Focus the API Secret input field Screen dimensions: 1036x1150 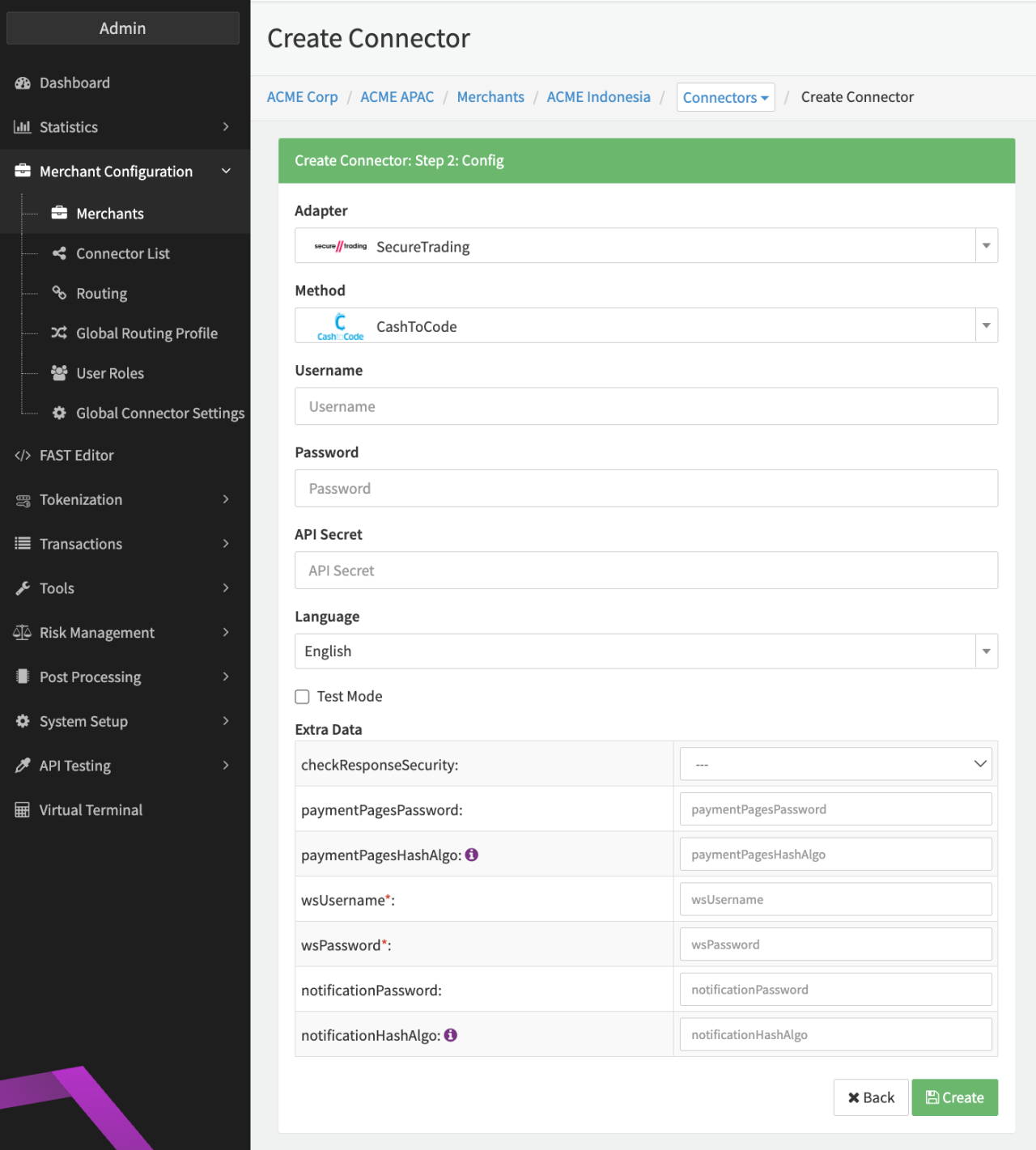point(646,571)
